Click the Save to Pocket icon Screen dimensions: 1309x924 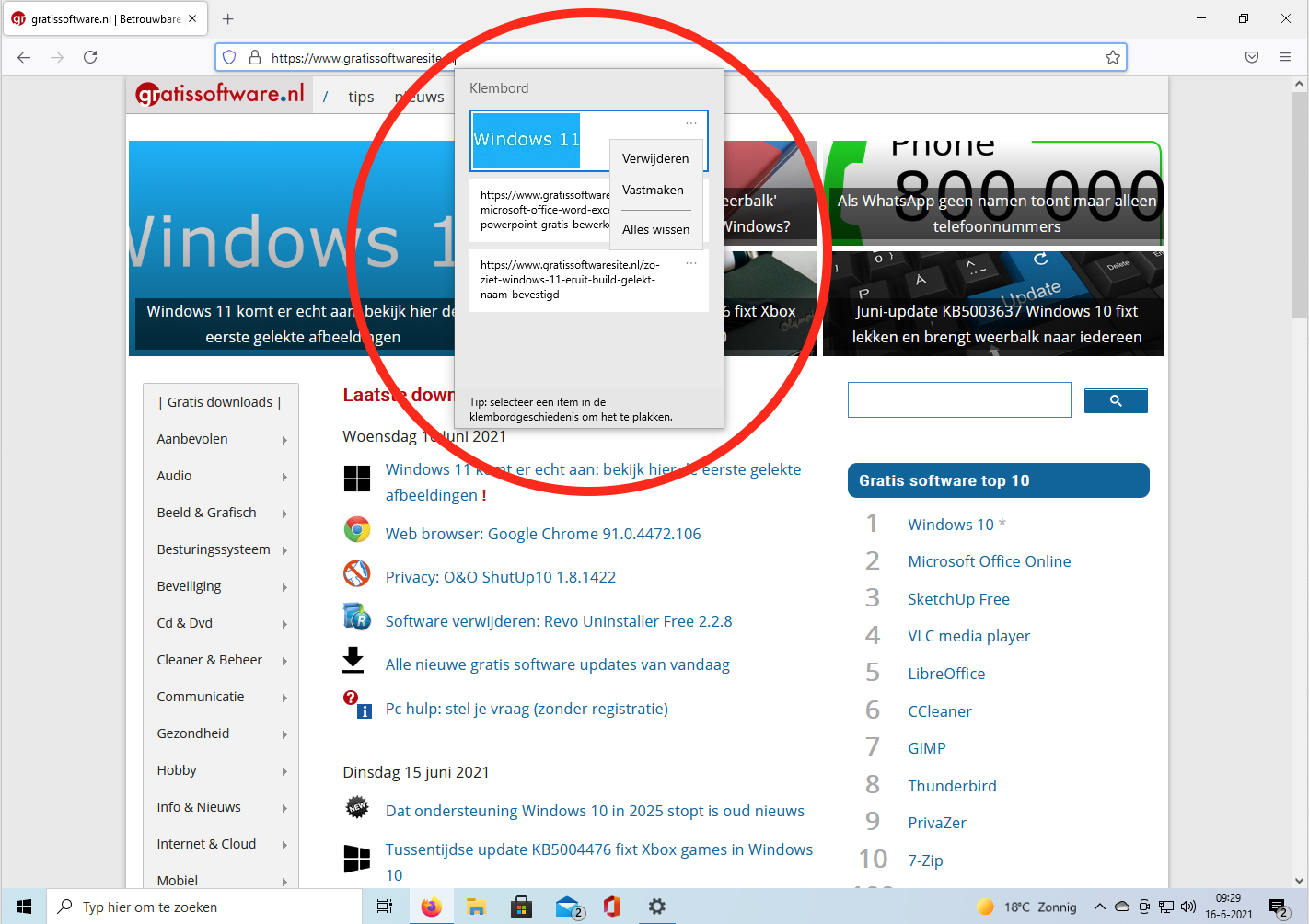pyautogui.click(x=1251, y=57)
